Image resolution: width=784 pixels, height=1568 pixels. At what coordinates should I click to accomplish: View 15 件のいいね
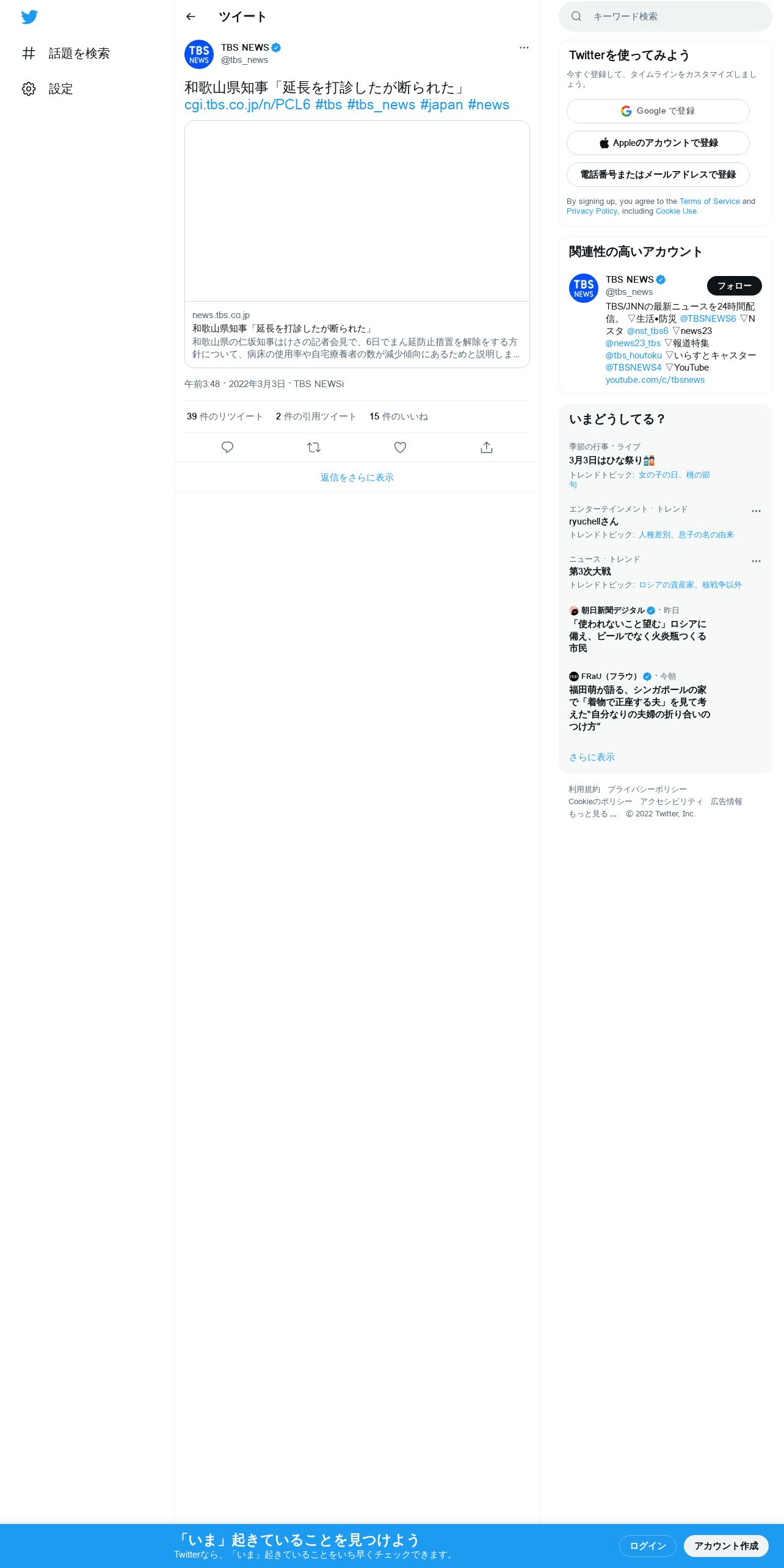(x=399, y=416)
